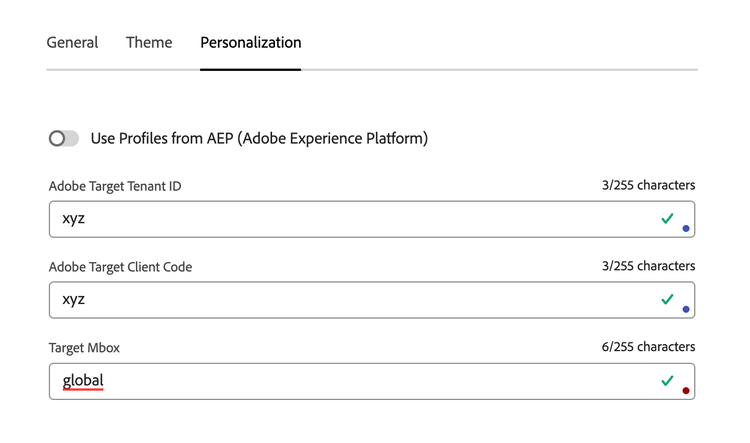Enable Use Profiles from AEP toggle

64,138
